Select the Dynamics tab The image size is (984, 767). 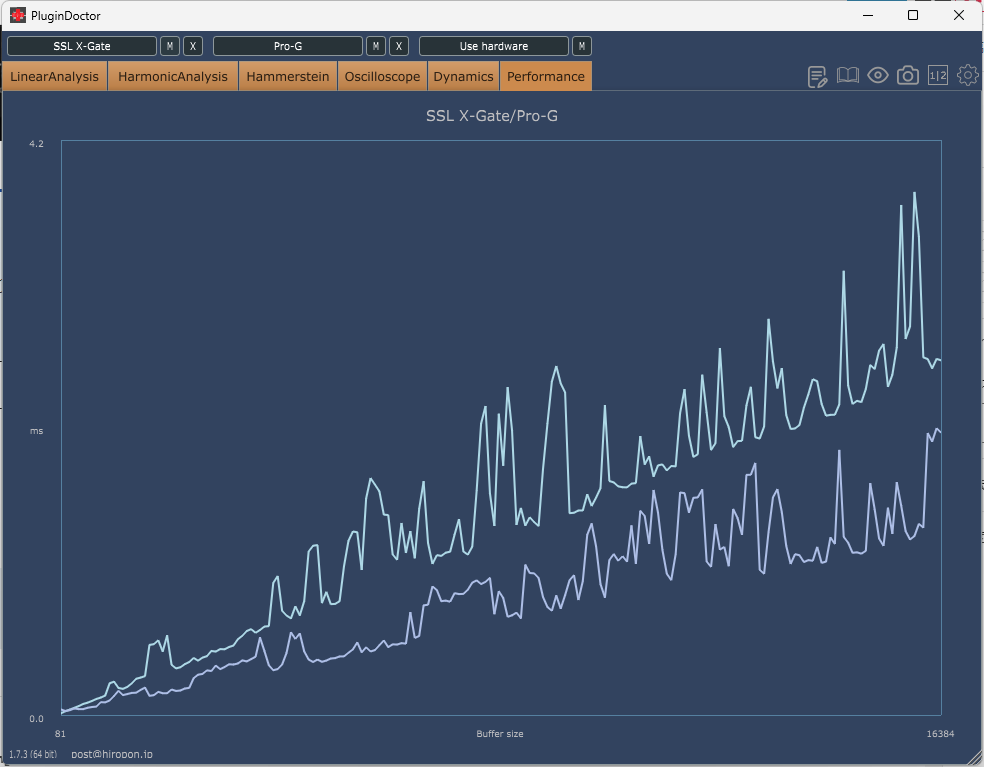[463, 76]
